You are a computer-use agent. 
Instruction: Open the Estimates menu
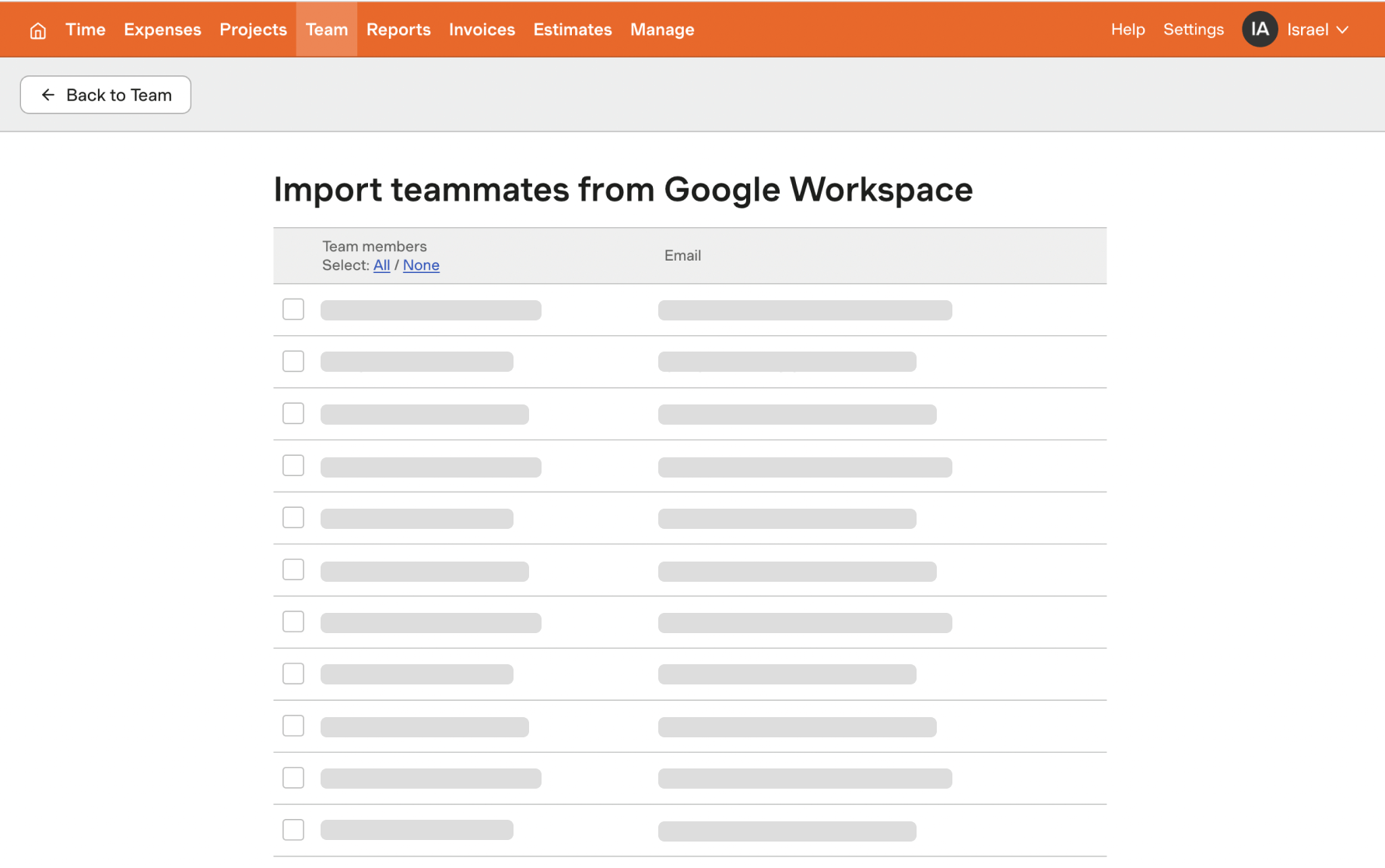coord(573,30)
